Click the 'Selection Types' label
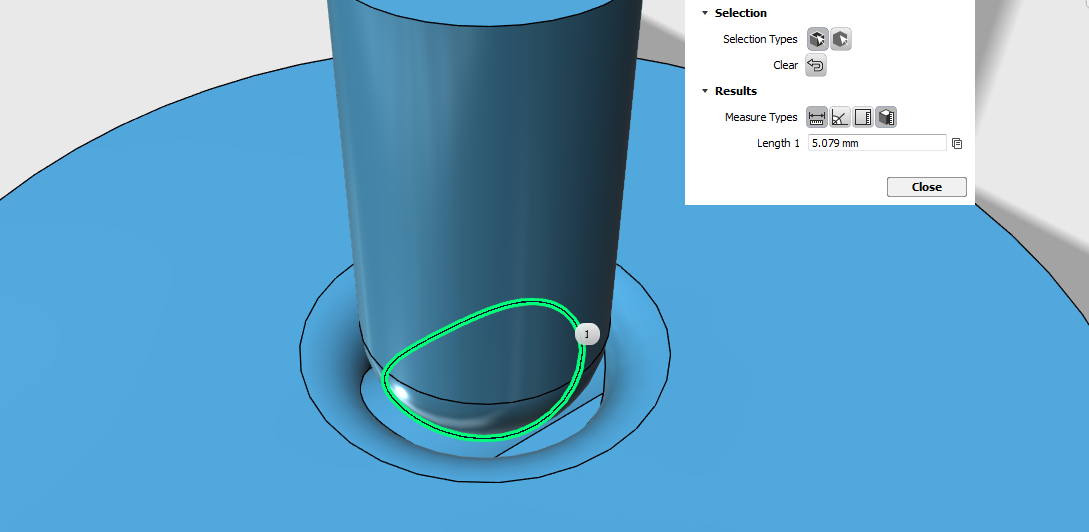This screenshot has height=532, width=1089. coord(760,40)
